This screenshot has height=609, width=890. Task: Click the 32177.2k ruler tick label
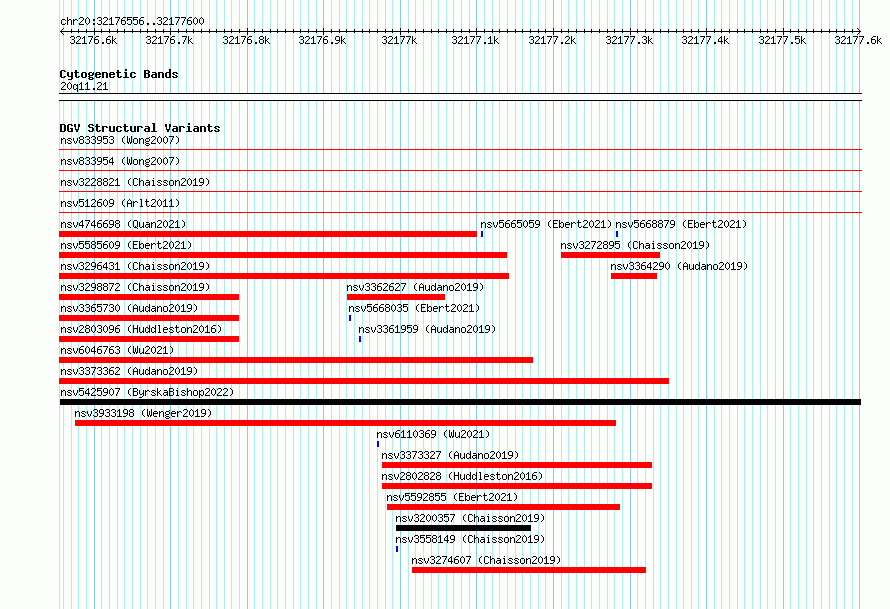point(552,40)
